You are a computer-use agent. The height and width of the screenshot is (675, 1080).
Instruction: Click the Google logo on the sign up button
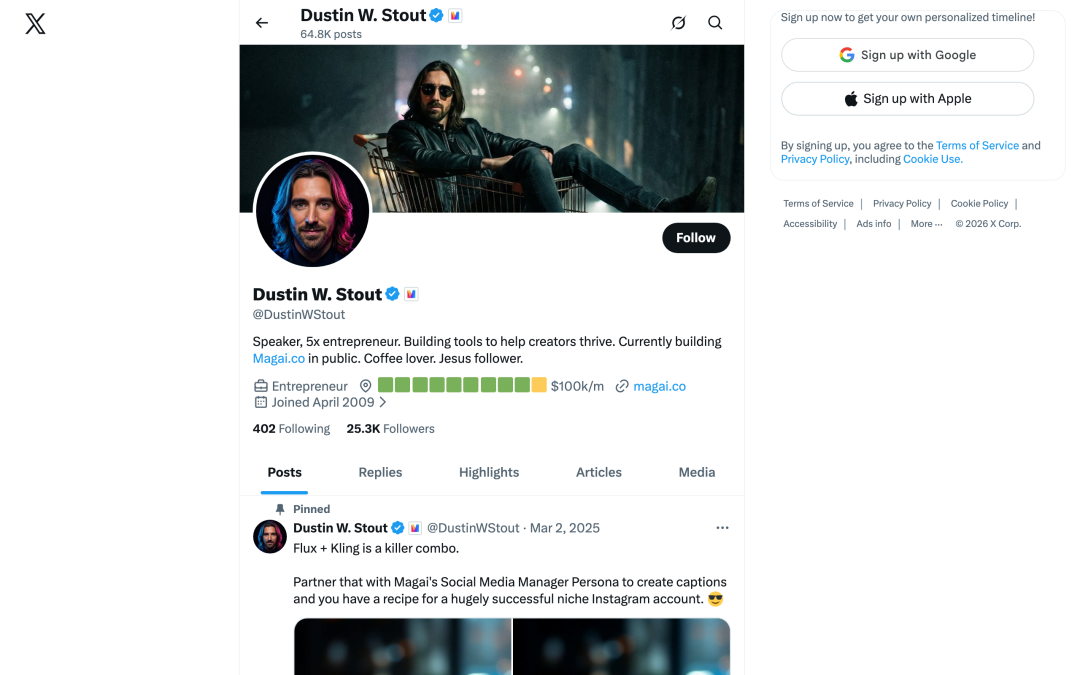click(847, 54)
